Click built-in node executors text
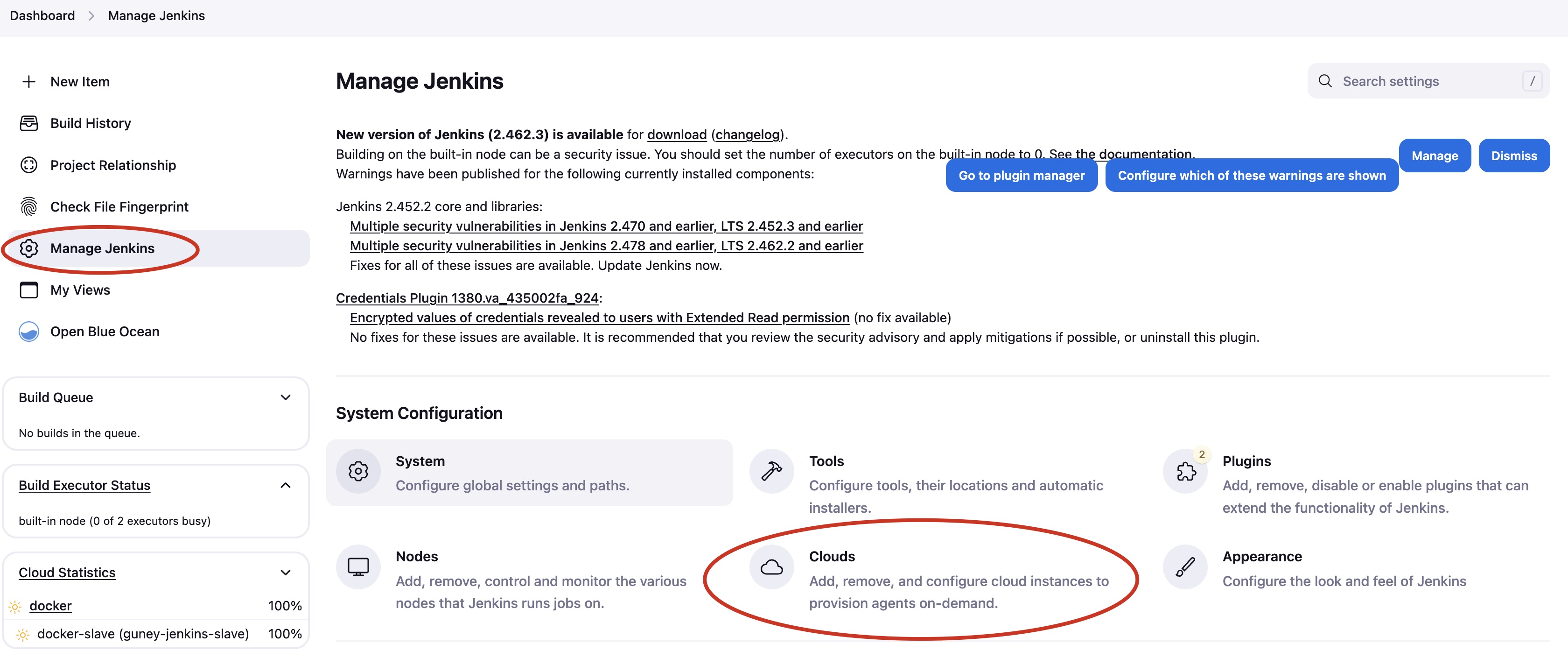This screenshot has width=1568, height=665. pos(114,521)
